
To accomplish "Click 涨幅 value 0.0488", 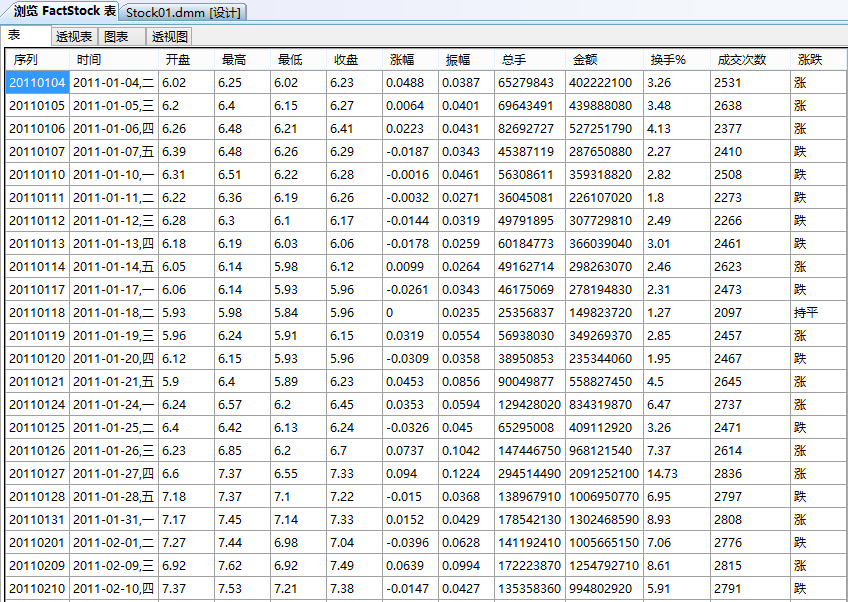I will pyautogui.click(x=410, y=83).
